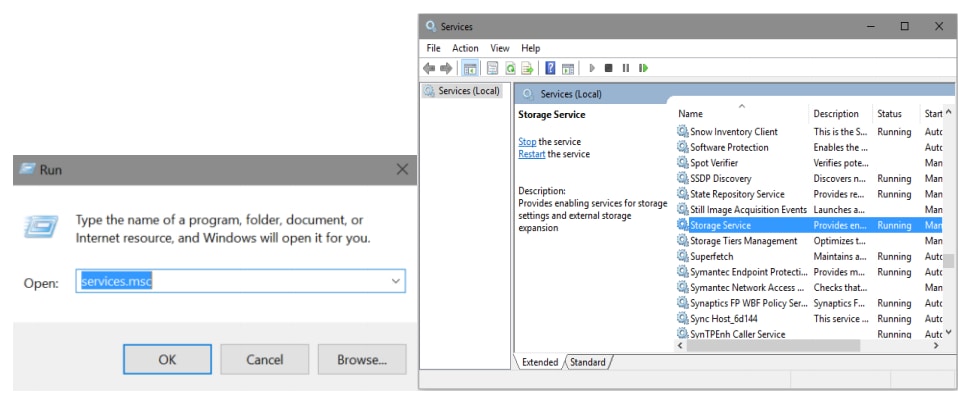Switch to the Standard tab

click(588, 362)
